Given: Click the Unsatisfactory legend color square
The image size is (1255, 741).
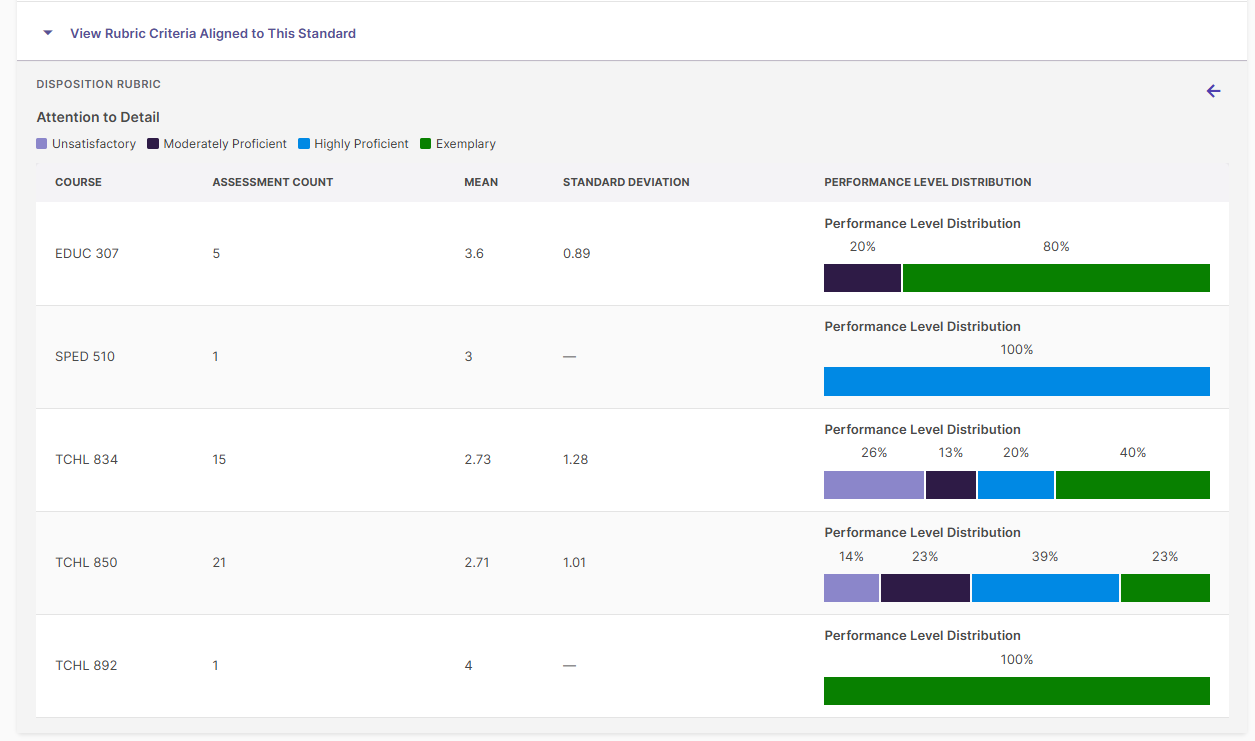Looking at the screenshot, I should (x=42, y=144).
